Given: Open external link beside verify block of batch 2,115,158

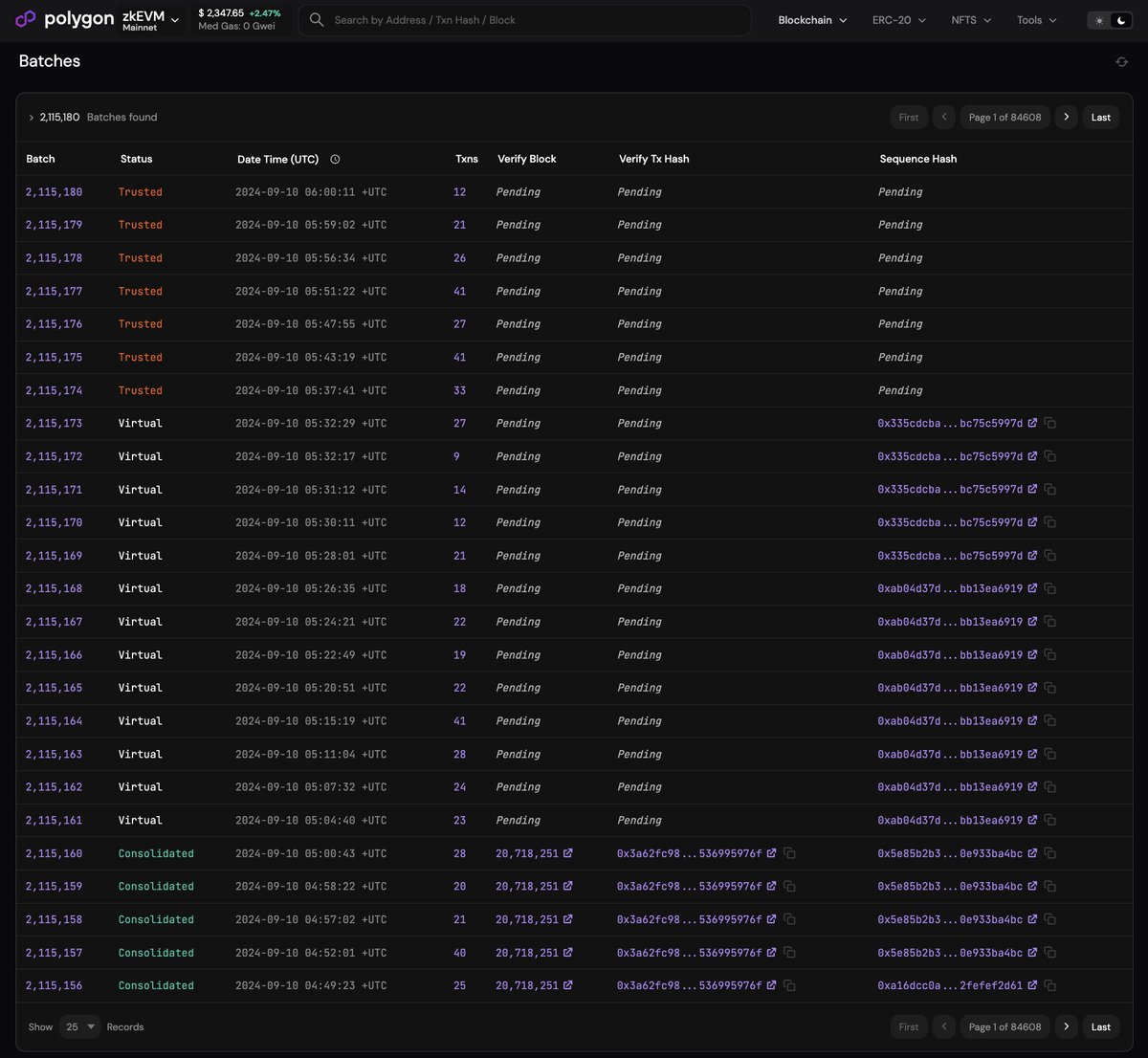Looking at the screenshot, I should 568,919.
